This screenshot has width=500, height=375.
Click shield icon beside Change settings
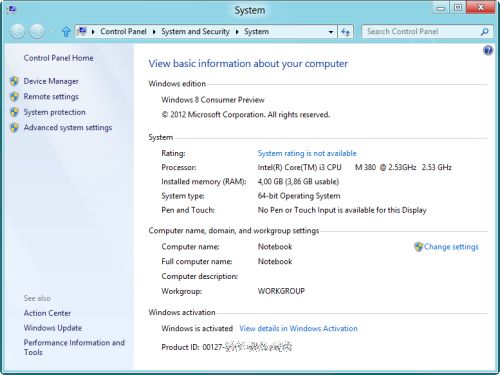click(418, 247)
